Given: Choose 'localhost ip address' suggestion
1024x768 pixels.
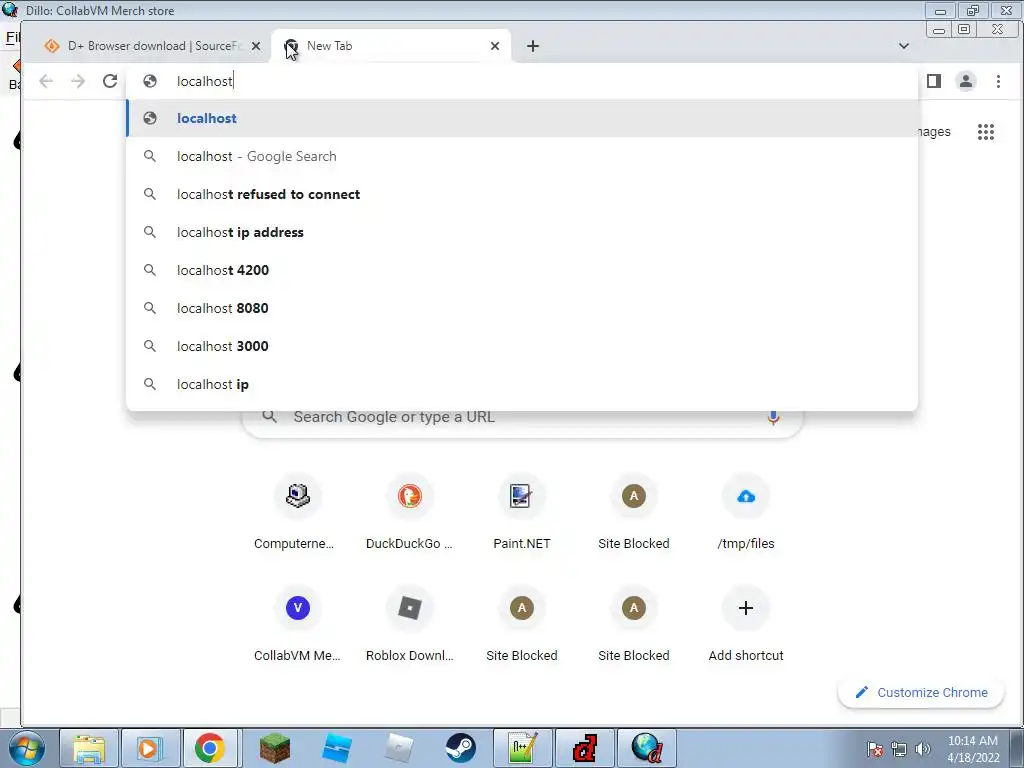Looking at the screenshot, I should (x=522, y=232).
